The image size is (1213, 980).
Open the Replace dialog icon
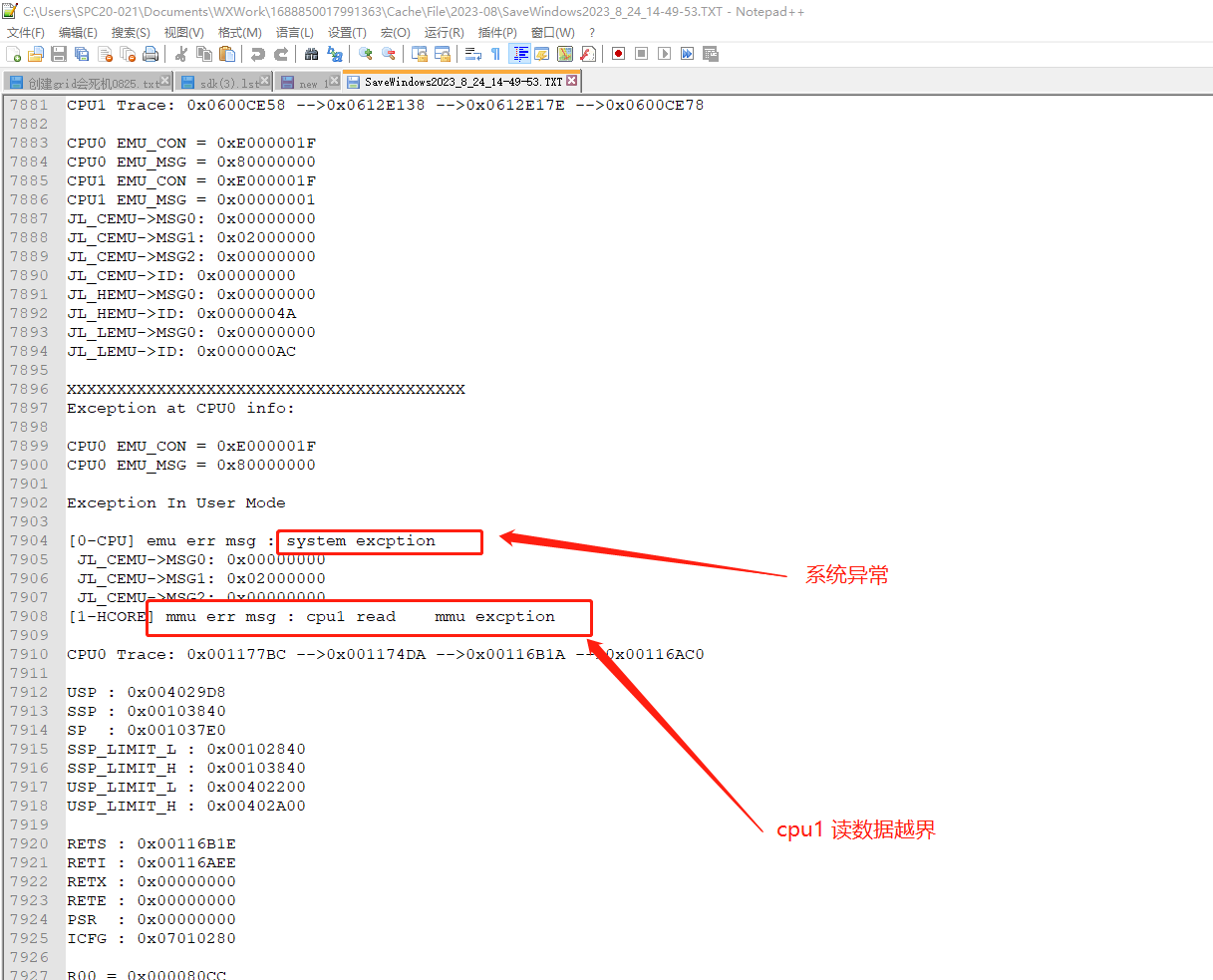click(x=335, y=54)
